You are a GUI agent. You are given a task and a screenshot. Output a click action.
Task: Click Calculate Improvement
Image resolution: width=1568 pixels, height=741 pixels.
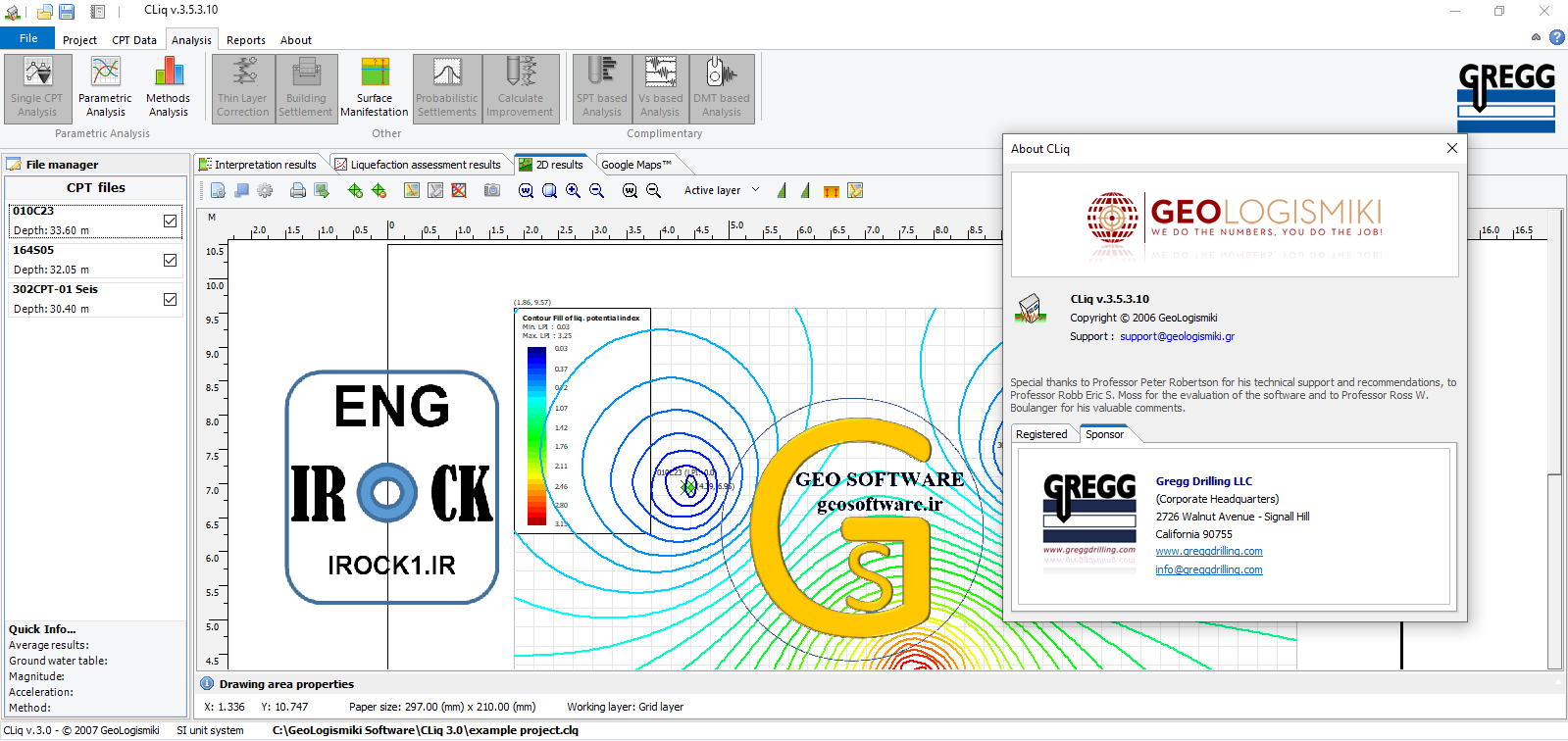[x=521, y=88]
